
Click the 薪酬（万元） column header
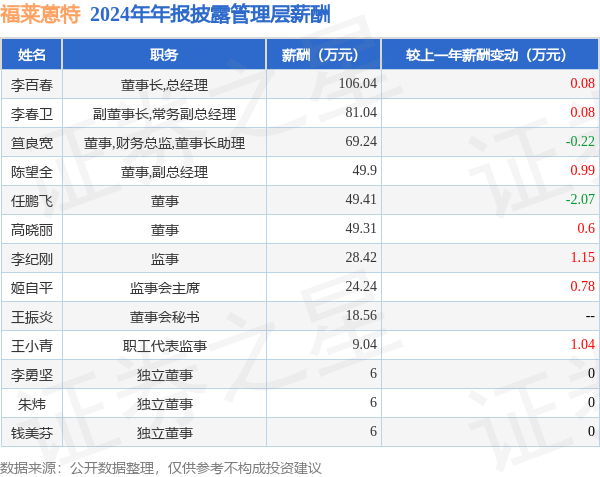[323, 55]
